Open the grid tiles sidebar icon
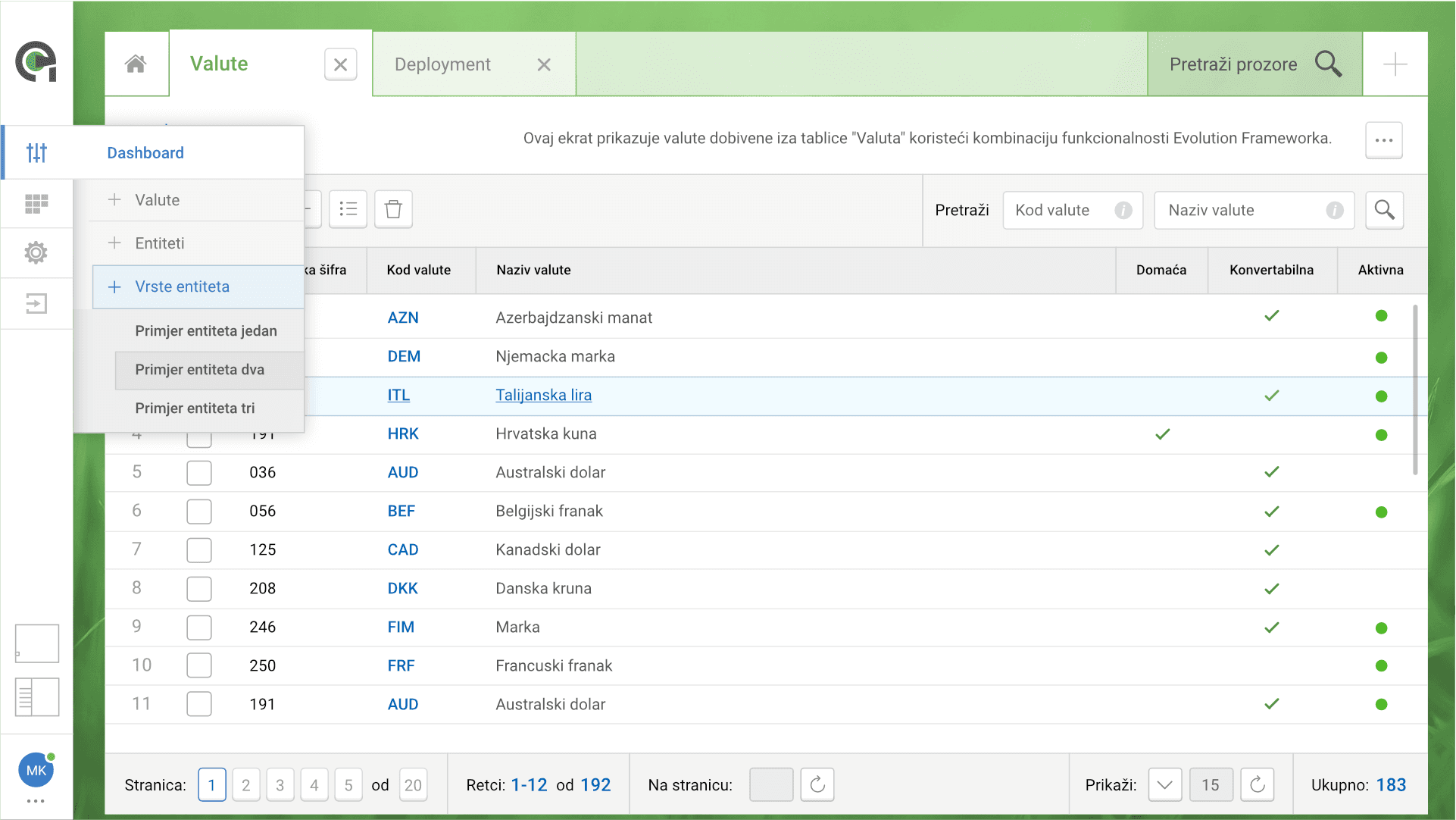This screenshot has height=820, width=1456. tap(36, 203)
